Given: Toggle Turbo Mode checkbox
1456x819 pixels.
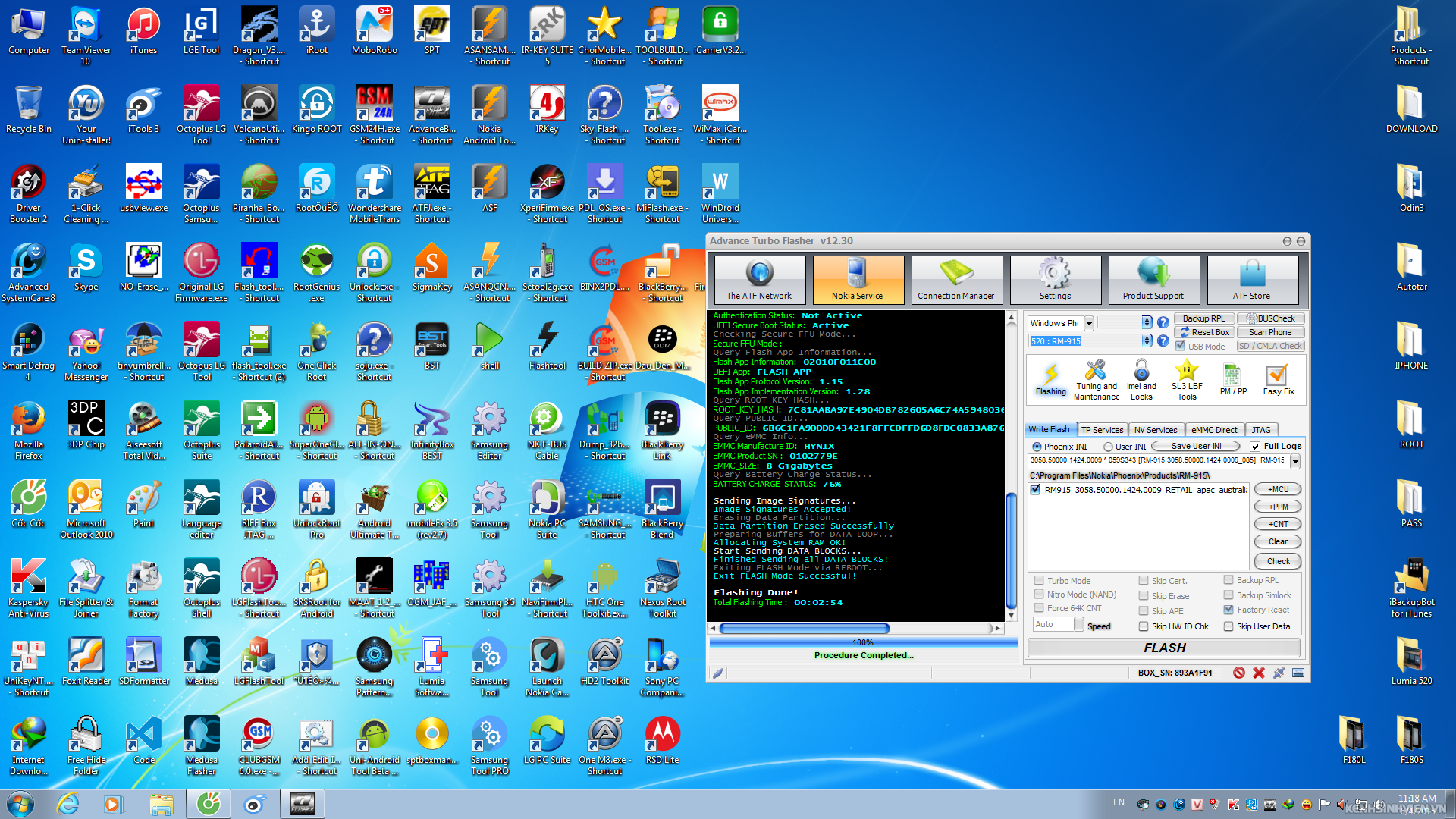Looking at the screenshot, I should (1039, 580).
